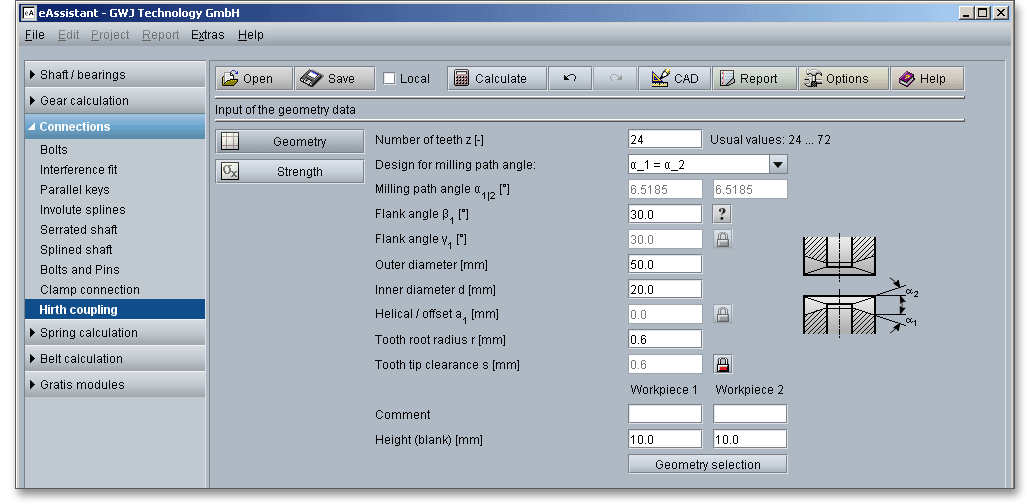Image resolution: width=1030 pixels, height=504 pixels.
Task: Click the Help book button in the toolbar
Action: coord(926,79)
